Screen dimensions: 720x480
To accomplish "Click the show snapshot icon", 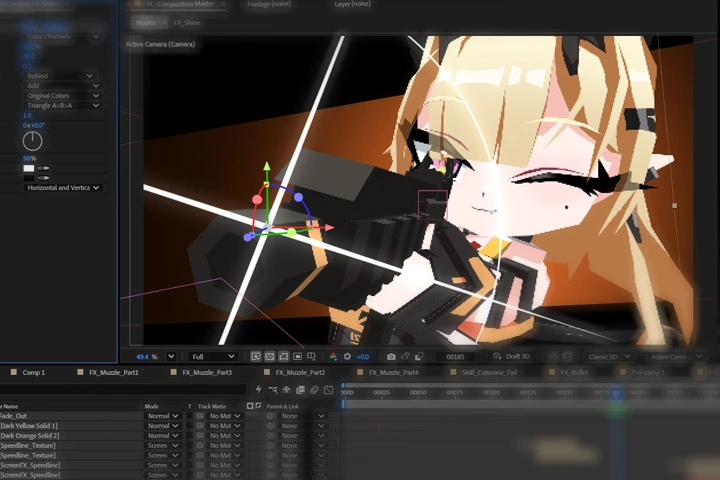I will (405, 356).
